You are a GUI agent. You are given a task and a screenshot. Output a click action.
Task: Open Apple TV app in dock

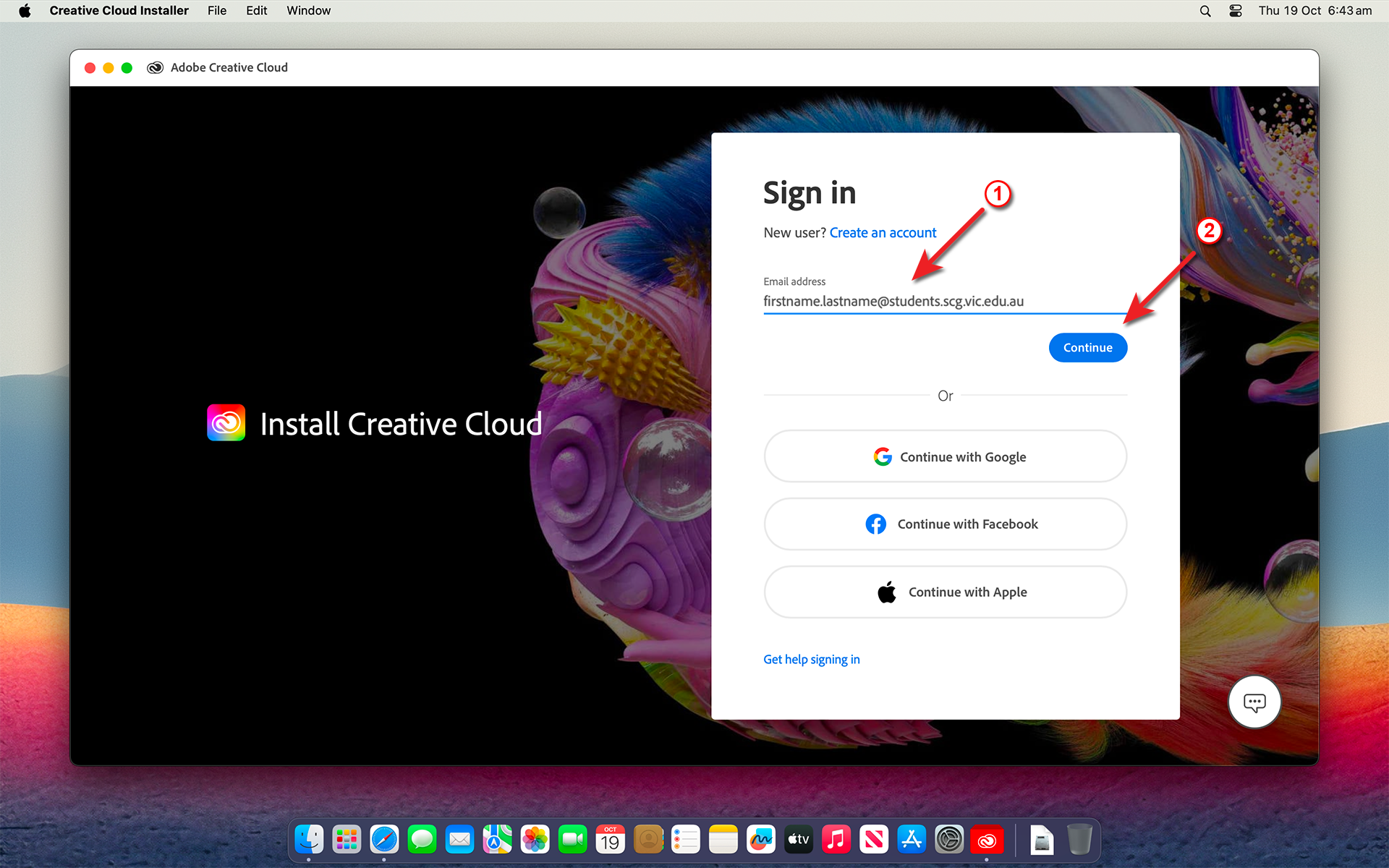pyautogui.click(x=799, y=840)
